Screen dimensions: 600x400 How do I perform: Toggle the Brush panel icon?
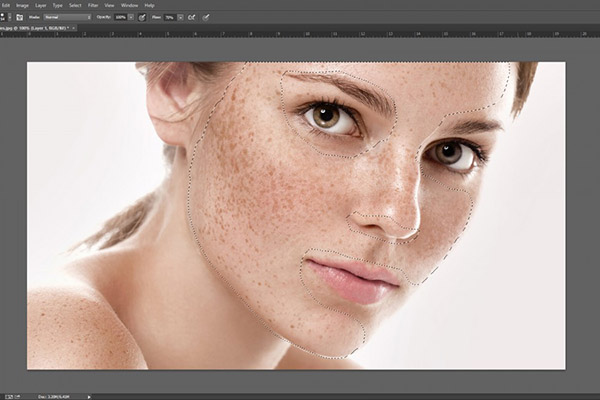coord(19,17)
